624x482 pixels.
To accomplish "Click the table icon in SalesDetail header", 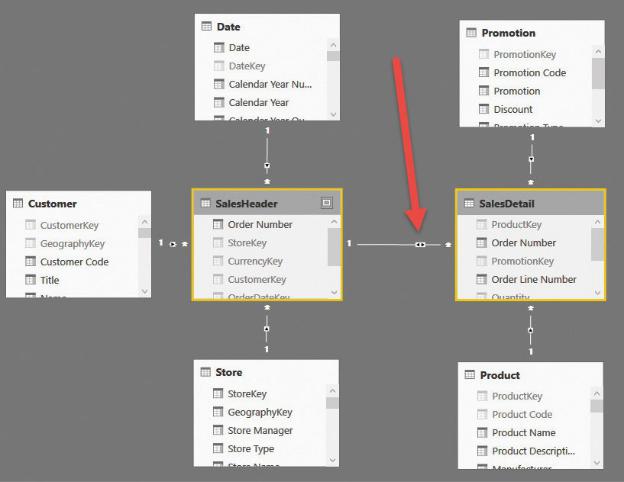I will pos(470,203).
